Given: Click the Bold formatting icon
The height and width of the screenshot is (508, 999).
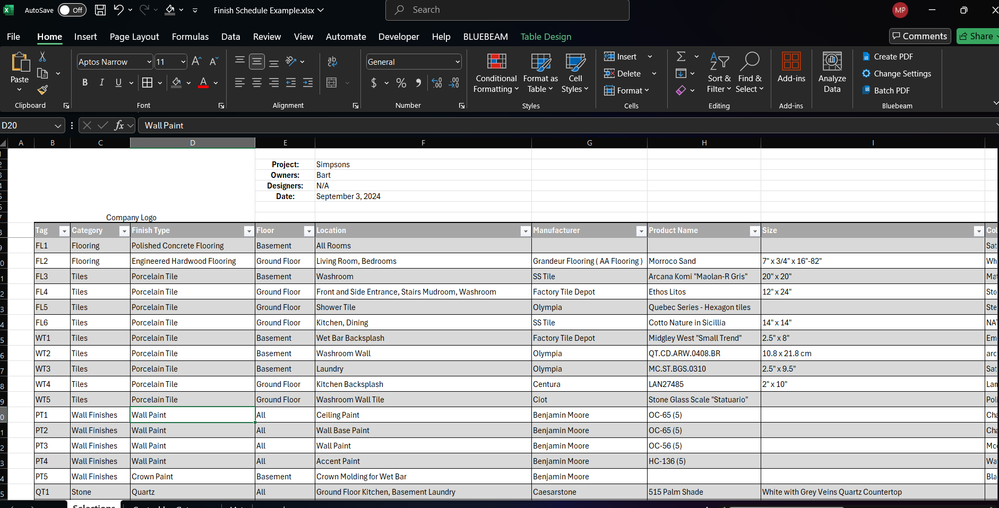Looking at the screenshot, I should pos(86,83).
